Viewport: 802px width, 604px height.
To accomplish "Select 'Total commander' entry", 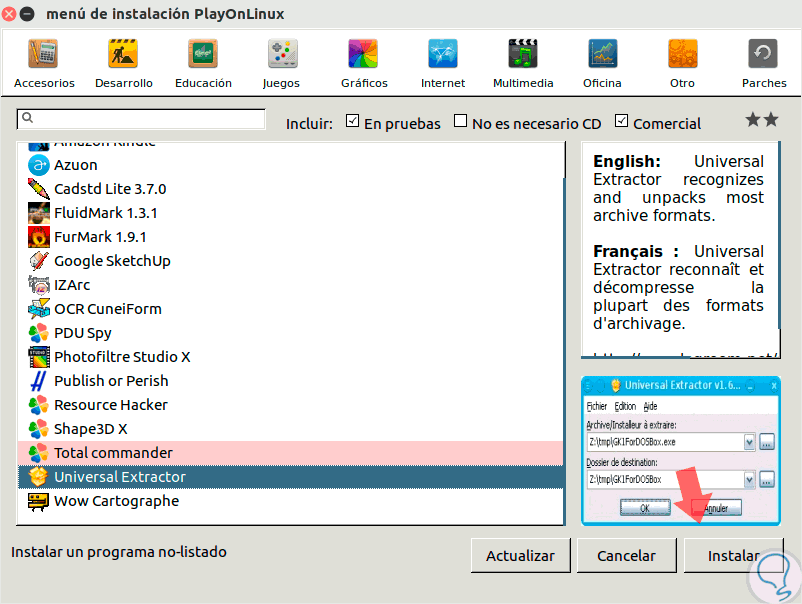I will tap(291, 453).
